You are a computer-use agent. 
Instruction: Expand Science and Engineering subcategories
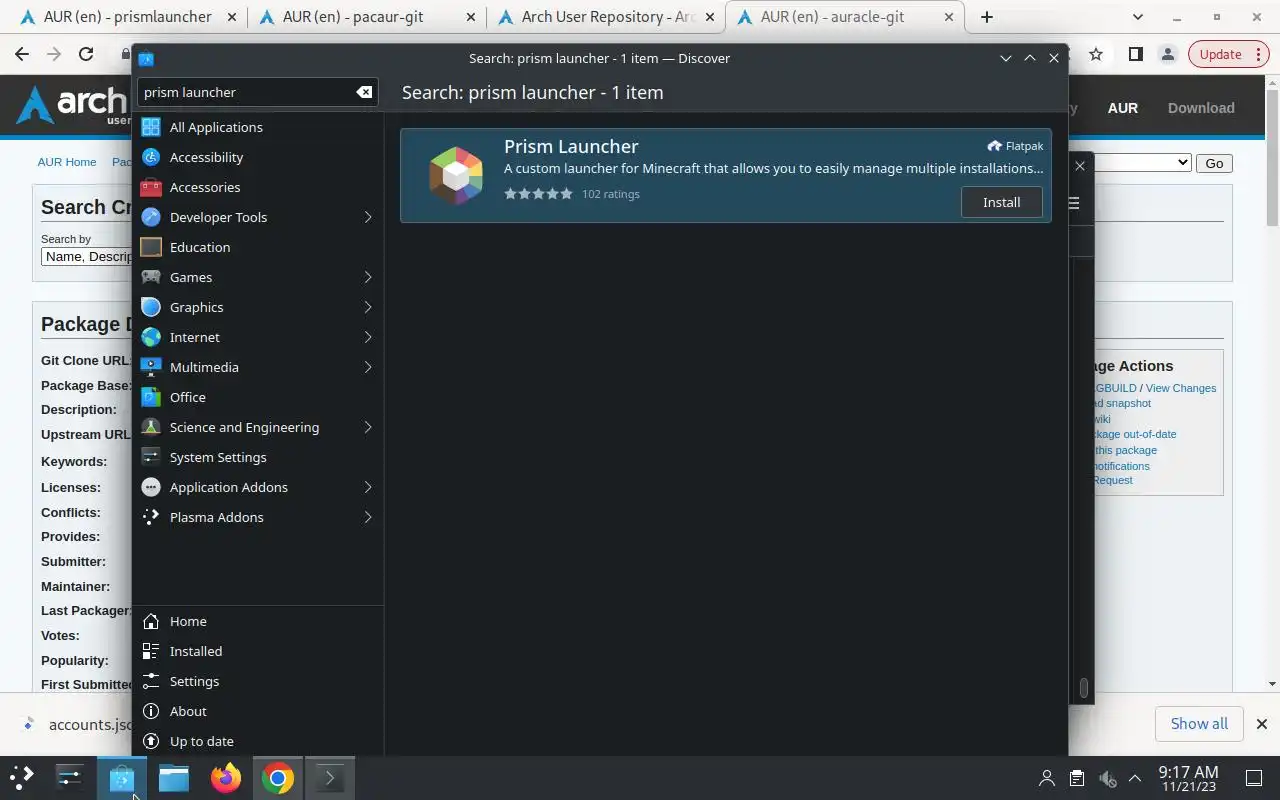click(368, 427)
